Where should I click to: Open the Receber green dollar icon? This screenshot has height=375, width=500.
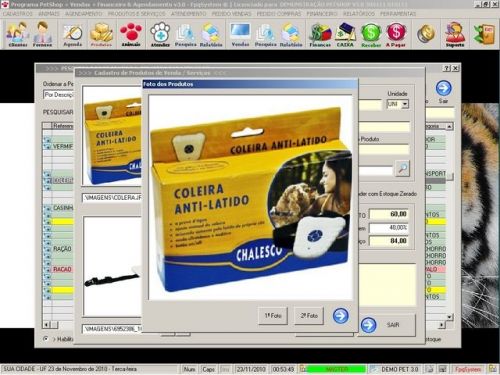(x=371, y=34)
